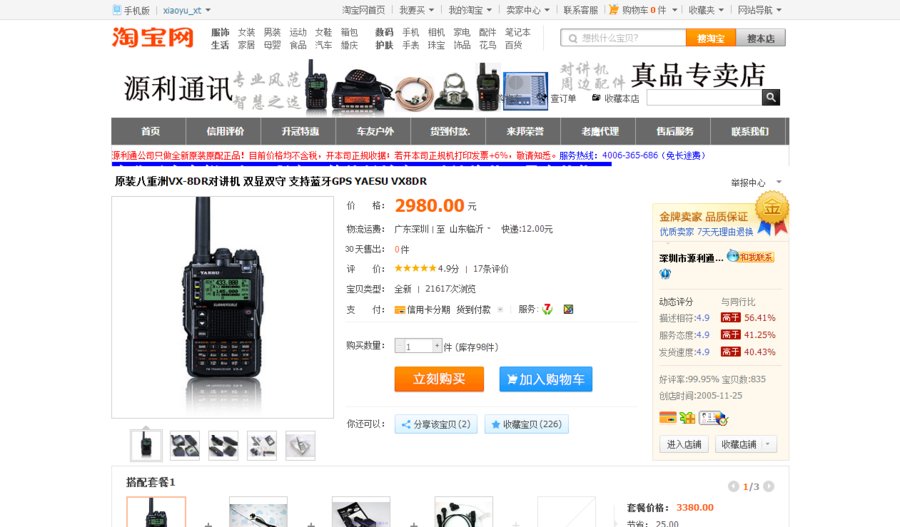Focus the shop banner search field

704,97
